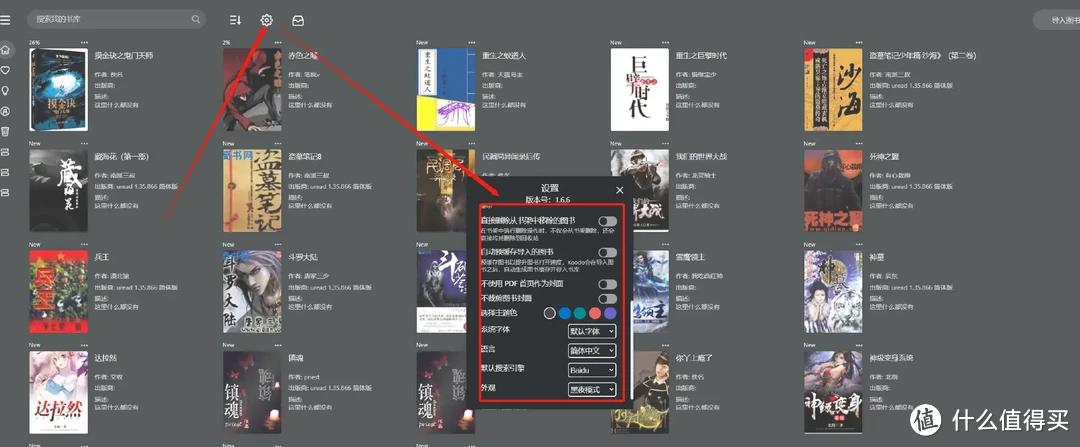Viewport: 1080px width, 447px height.
Task: Click the search magnifier icon
Action: pos(196,20)
